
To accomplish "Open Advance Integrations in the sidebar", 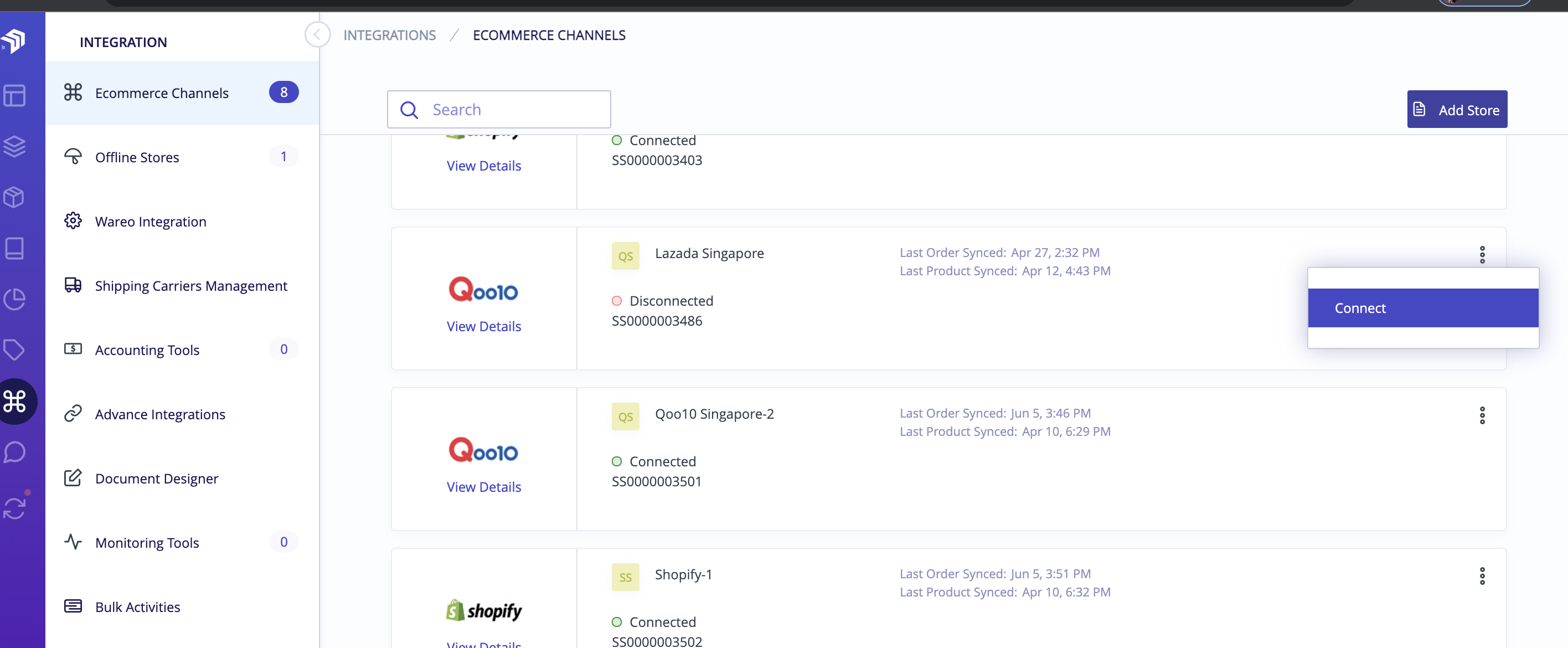I will 182,414.
